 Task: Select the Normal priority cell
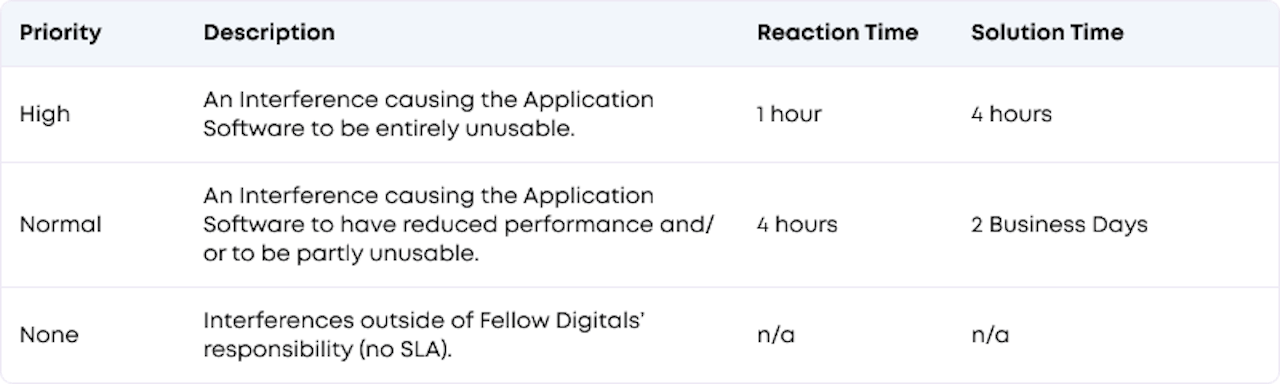click(60, 224)
